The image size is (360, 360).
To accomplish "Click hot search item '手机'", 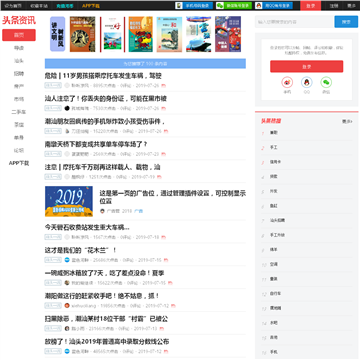I will click(274, 352).
